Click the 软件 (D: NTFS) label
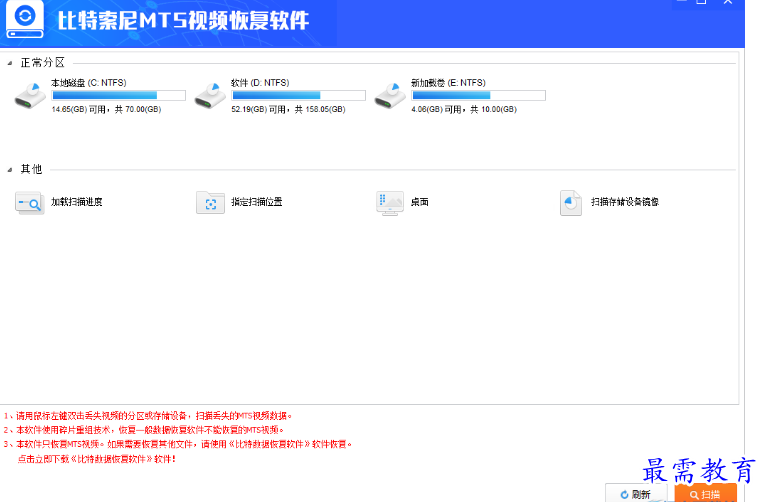The width and height of the screenshot is (764, 502). 260,83
